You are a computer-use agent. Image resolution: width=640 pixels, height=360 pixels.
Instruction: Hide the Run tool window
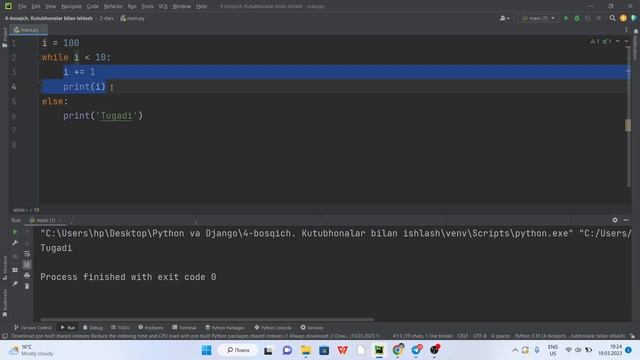pos(626,220)
